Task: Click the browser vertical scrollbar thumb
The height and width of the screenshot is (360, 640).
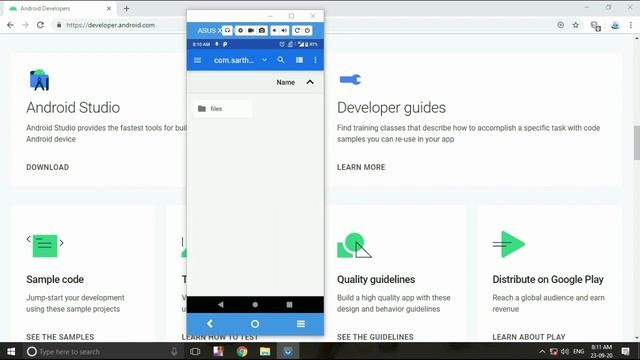Action: pyautogui.click(x=637, y=143)
